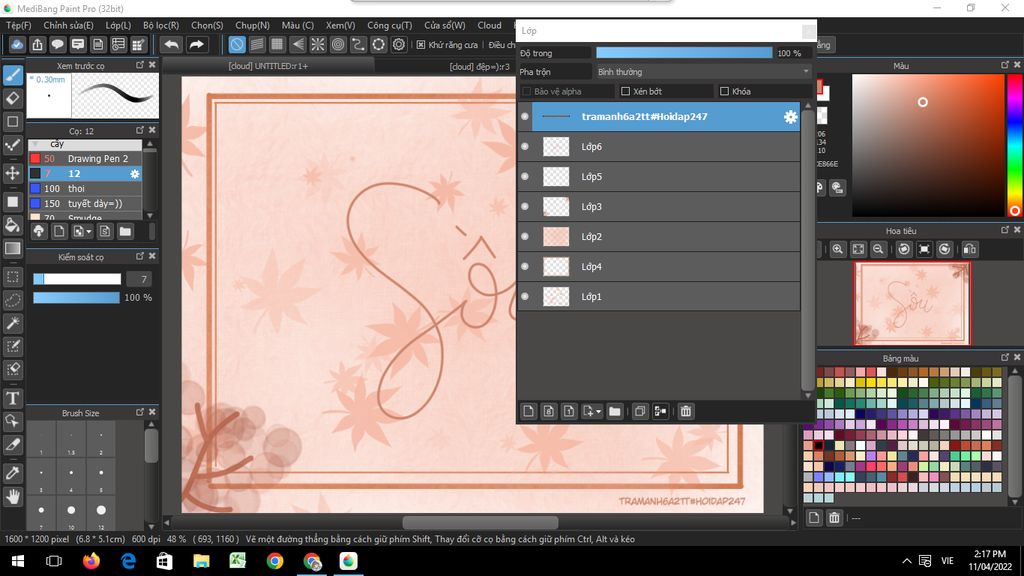Zoom out using navigator icon
Image resolution: width=1024 pixels, height=576 pixels.
click(878, 249)
